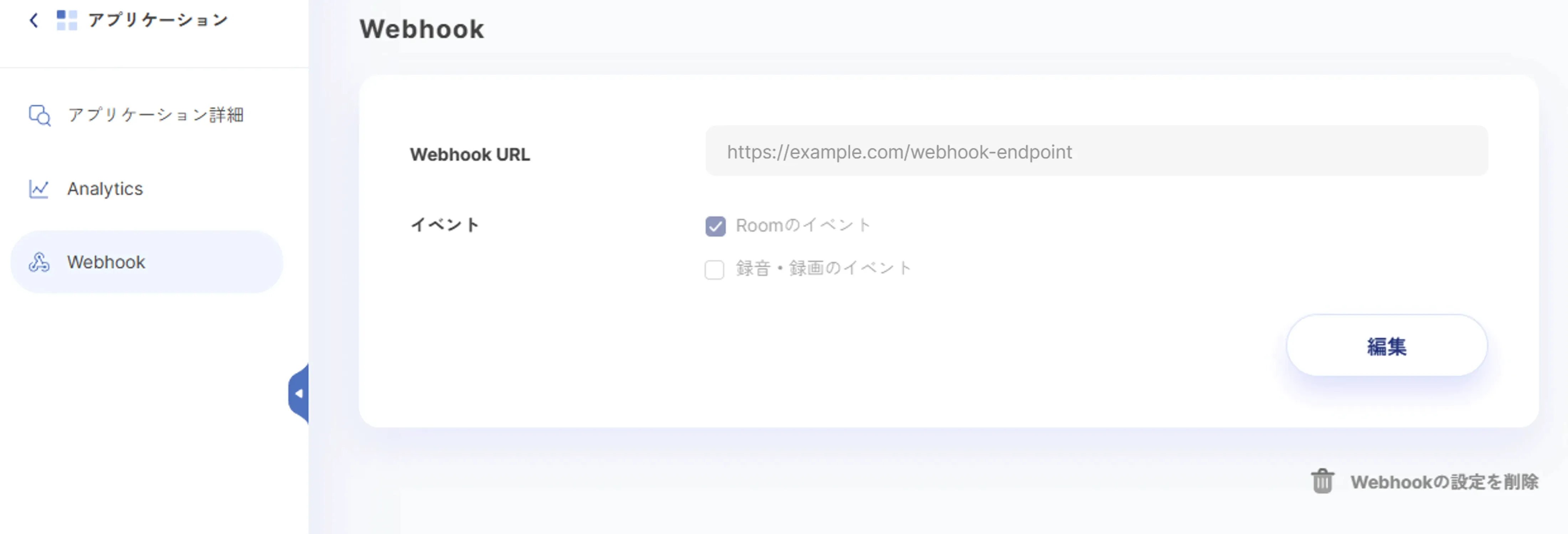Focus the Webhook URL input field
This screenshot has width=1568, height=534.
1096,152
